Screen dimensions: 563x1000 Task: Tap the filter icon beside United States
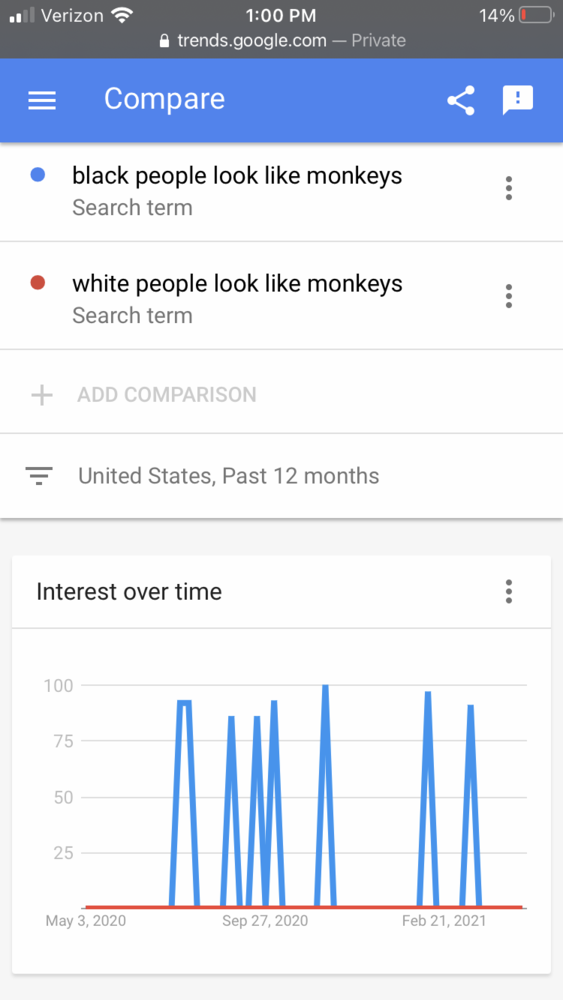(x=39, y=476)
